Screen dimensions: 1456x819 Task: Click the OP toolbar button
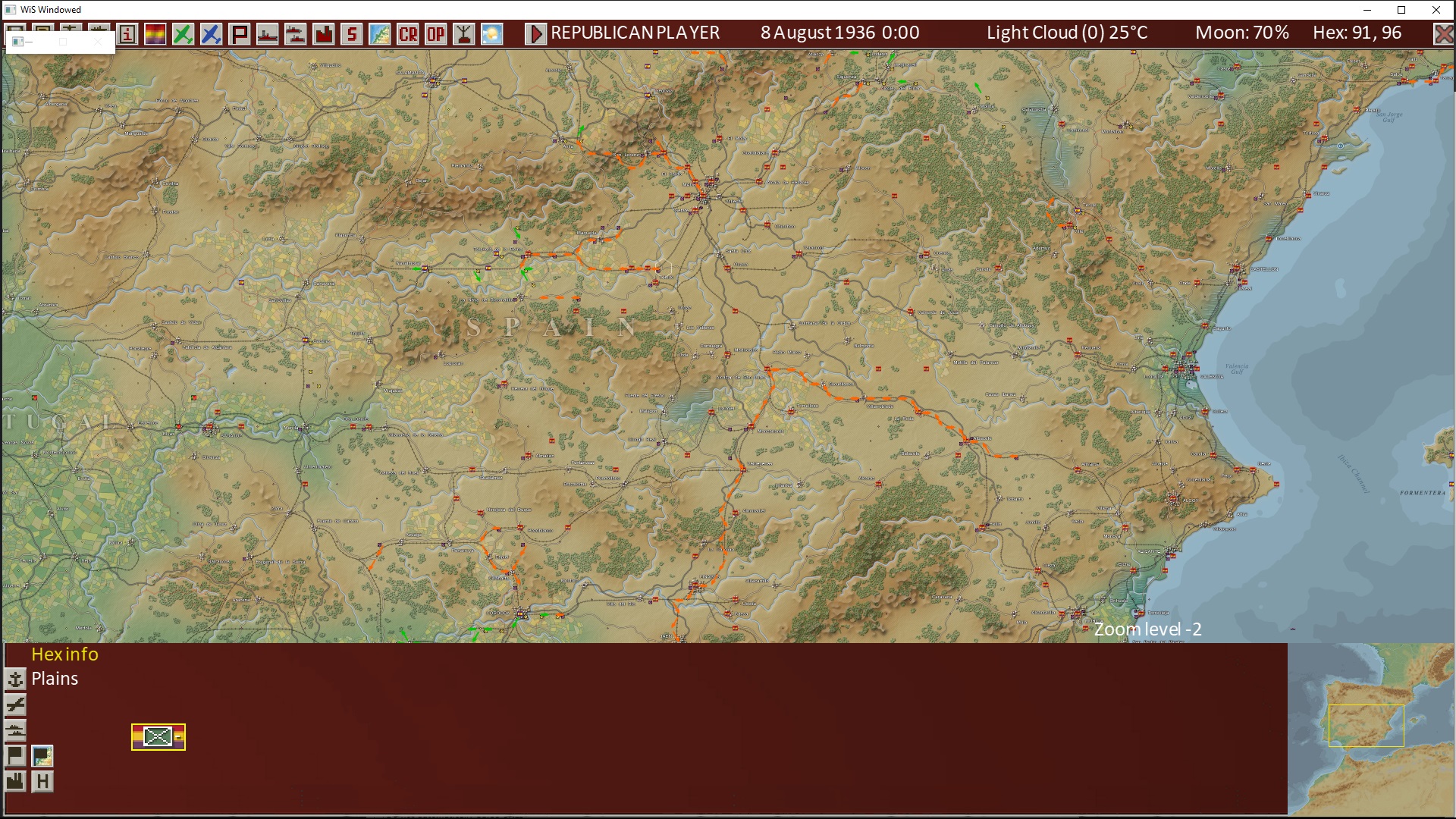coord(436,34)
